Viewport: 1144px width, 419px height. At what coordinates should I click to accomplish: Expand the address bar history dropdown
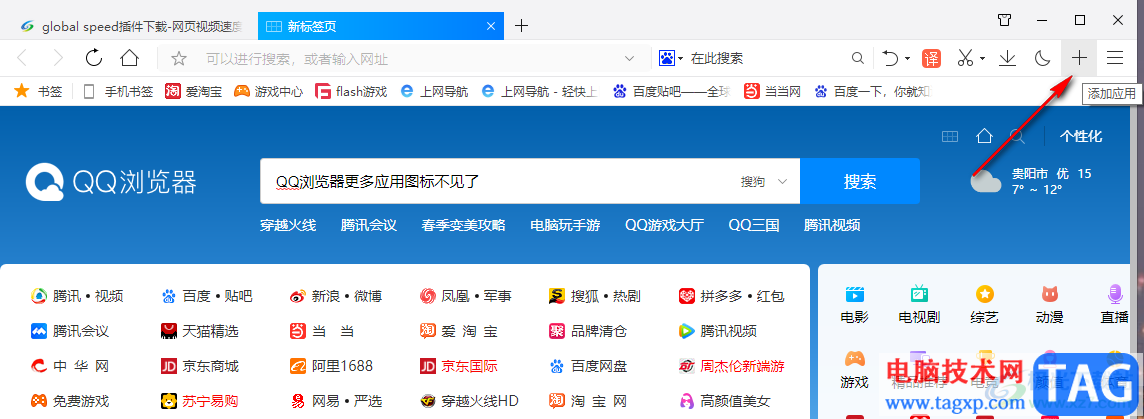[x=629, y=58]
